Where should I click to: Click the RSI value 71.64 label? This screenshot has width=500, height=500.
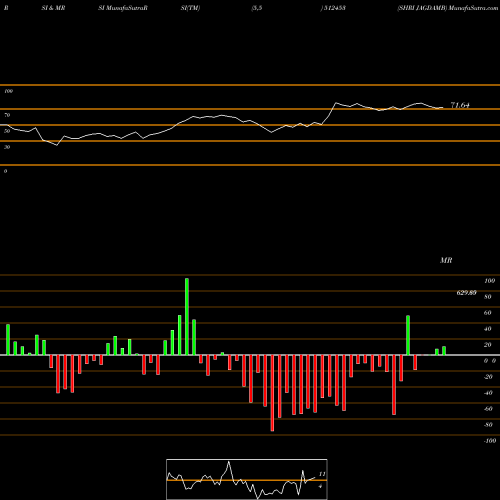(460, 105)
